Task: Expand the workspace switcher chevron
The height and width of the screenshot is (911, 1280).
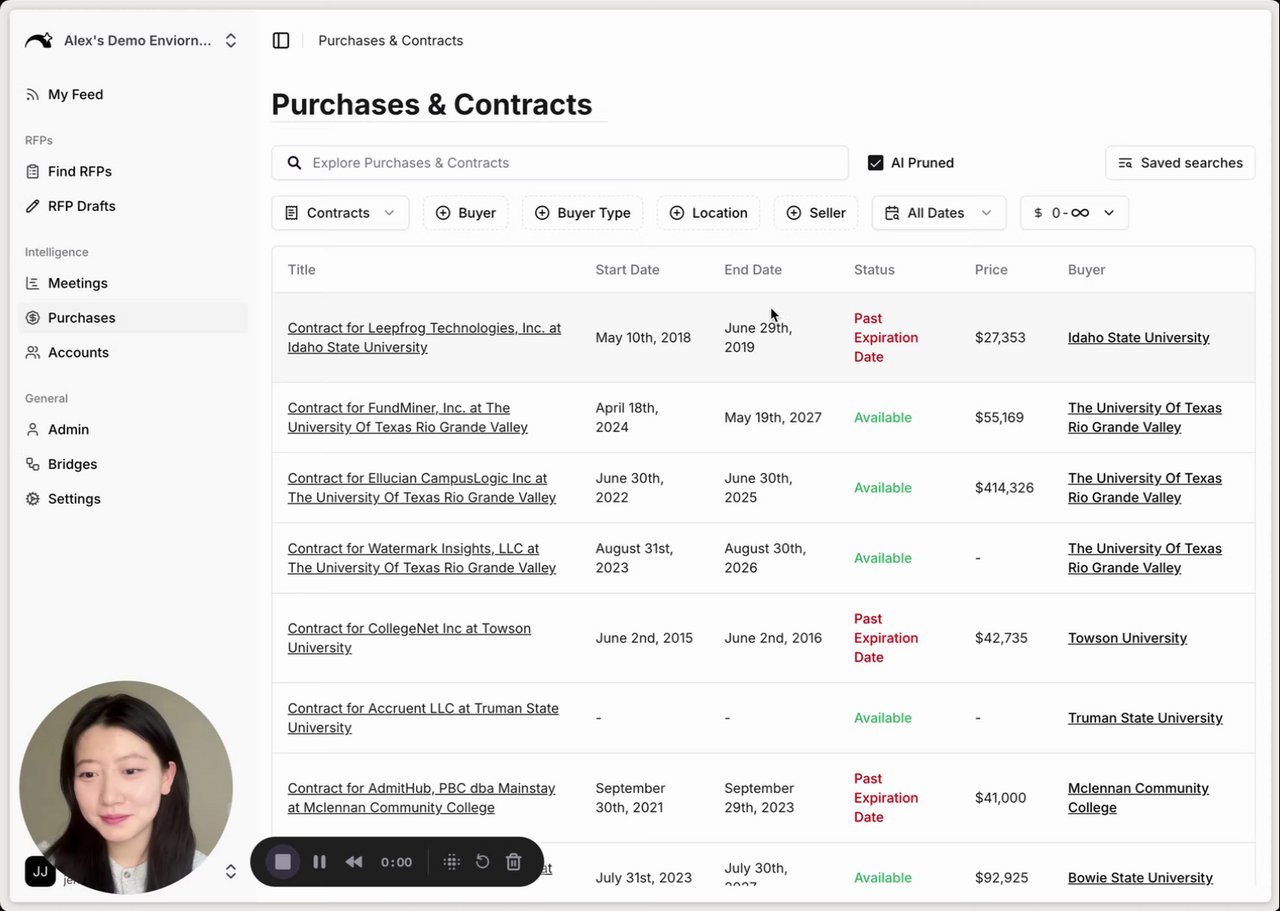Action: [x=231, y=41]
